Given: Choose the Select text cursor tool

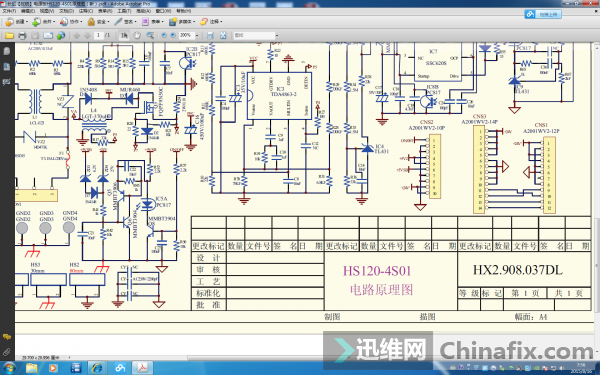Looking at the screenshot, I should coord(124,36).
